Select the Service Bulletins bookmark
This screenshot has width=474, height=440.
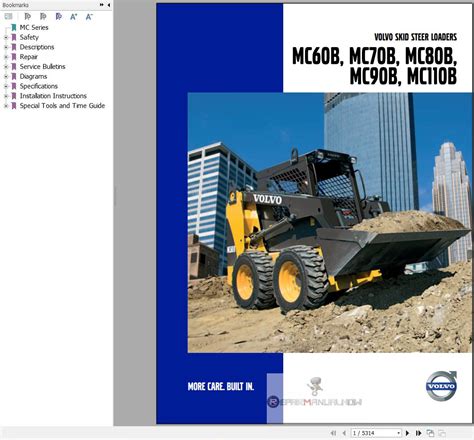(x=42, y=67)
